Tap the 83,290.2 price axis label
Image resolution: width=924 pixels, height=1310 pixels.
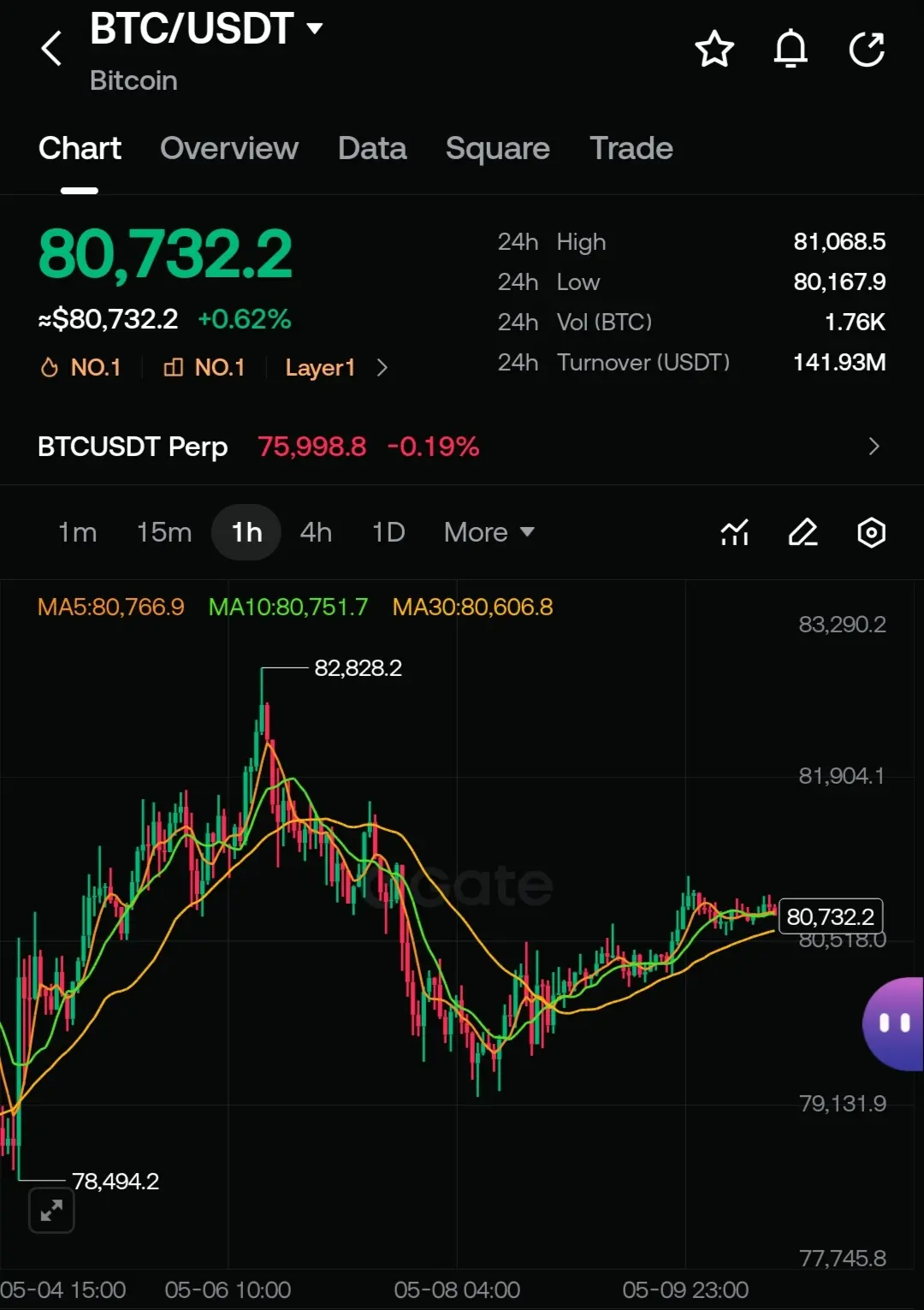tap(842, 625)
